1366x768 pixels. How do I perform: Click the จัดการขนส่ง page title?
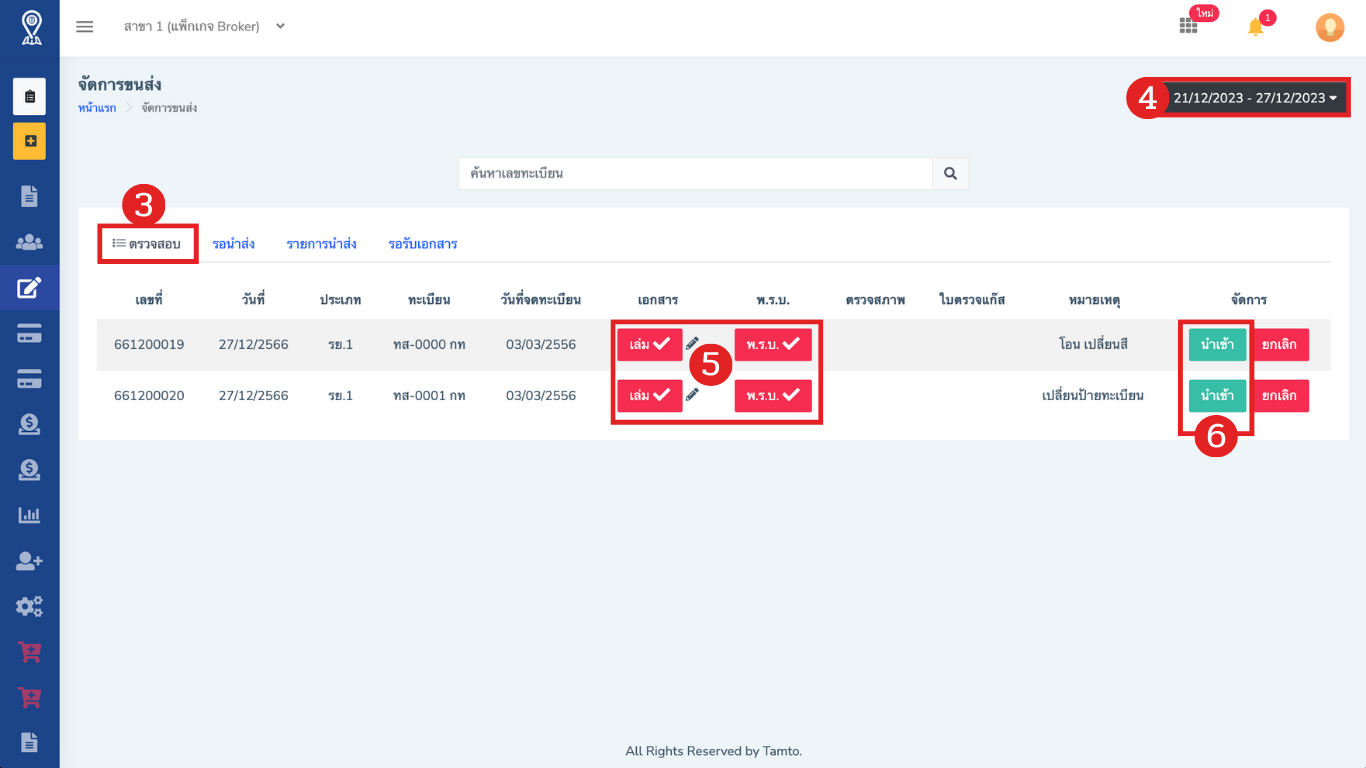coord(119,84)
